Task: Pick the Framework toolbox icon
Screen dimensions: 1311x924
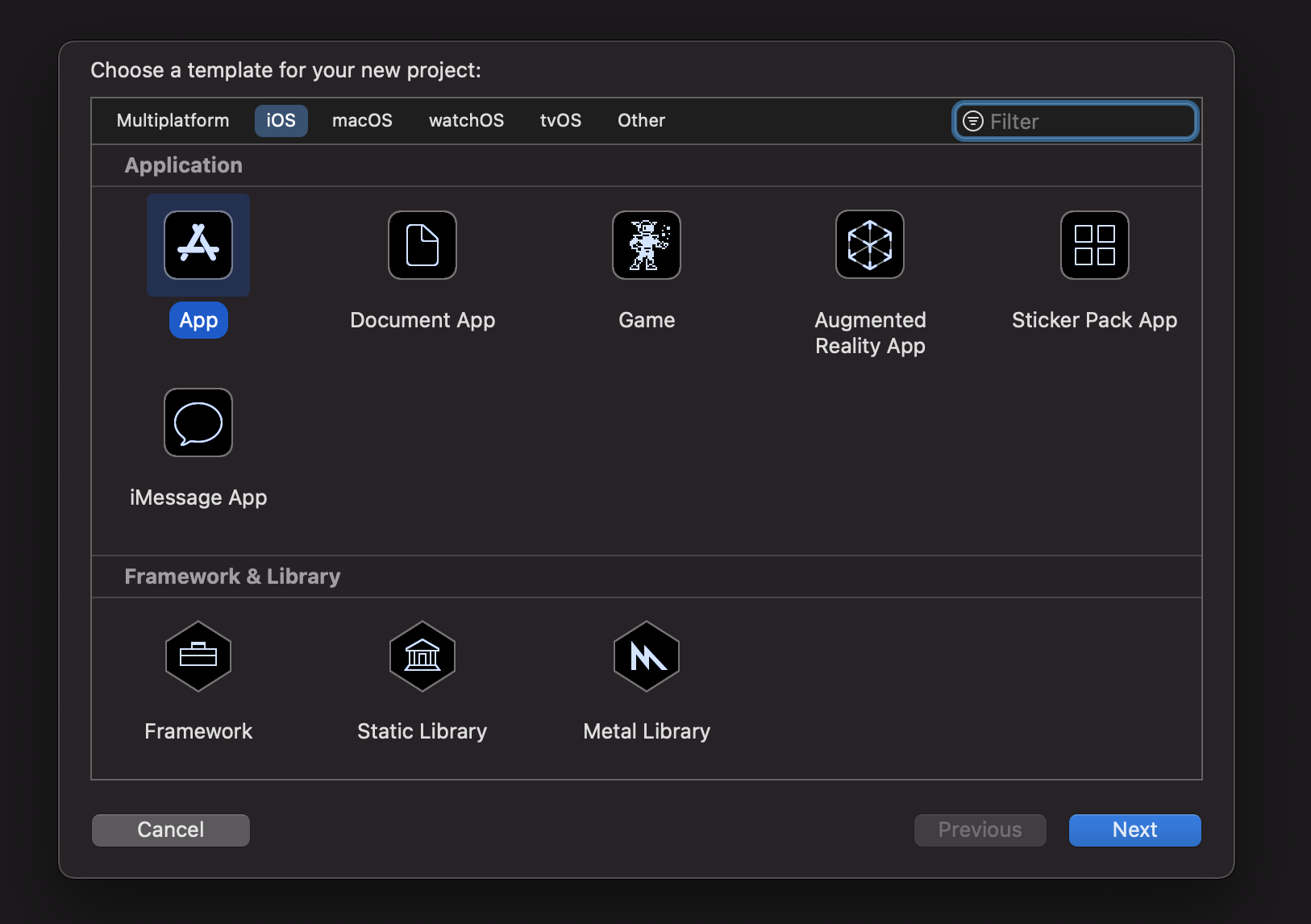Action: [198, 656]
